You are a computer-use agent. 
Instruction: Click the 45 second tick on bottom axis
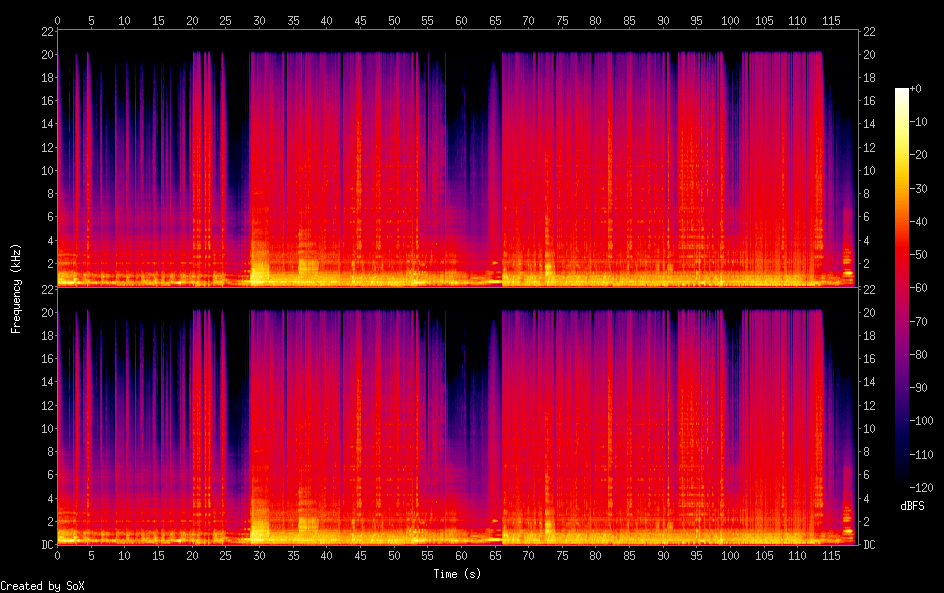[x=360, y=554]
